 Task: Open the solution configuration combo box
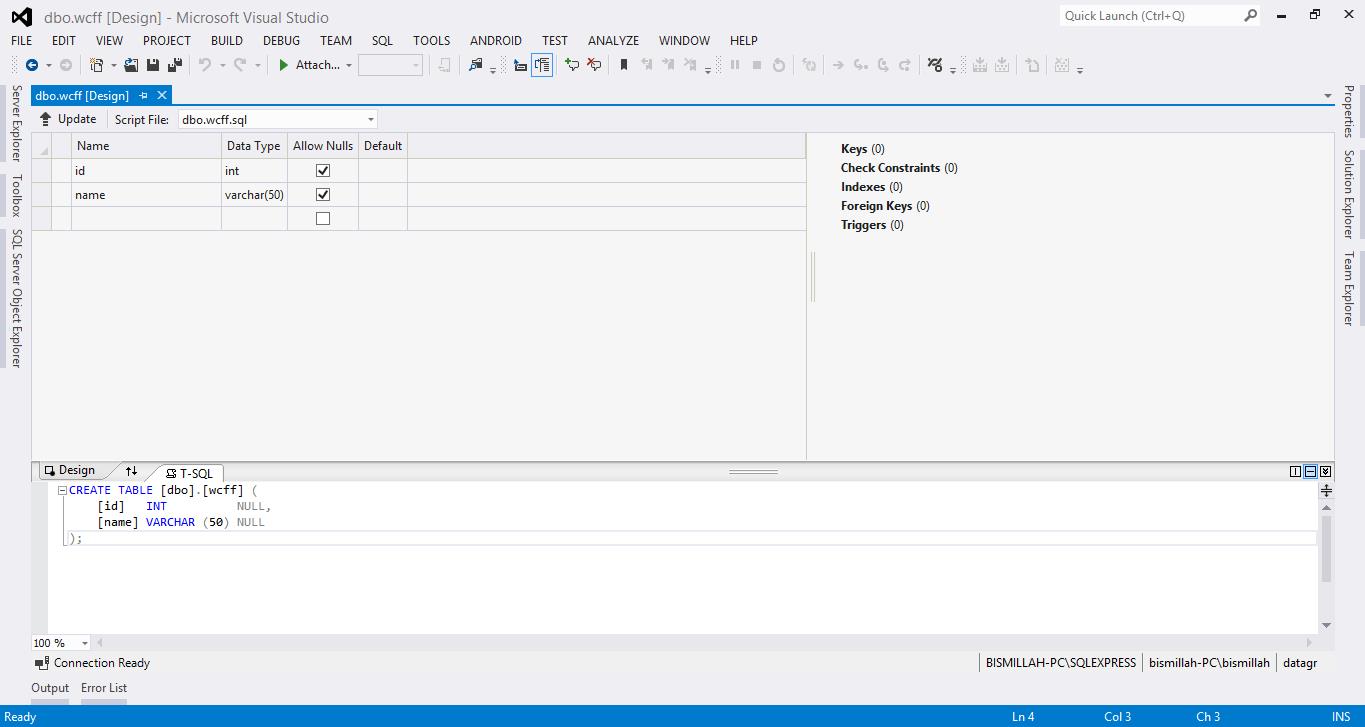point(390,65)
